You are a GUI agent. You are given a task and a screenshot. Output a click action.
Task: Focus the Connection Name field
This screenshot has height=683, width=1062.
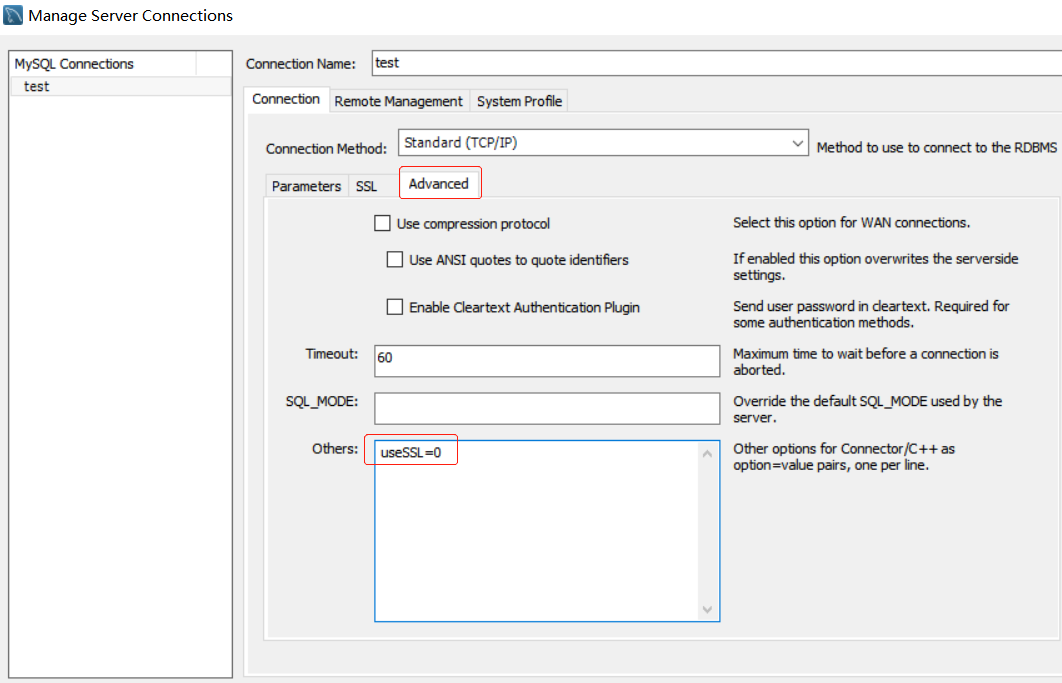pos(717,63)
